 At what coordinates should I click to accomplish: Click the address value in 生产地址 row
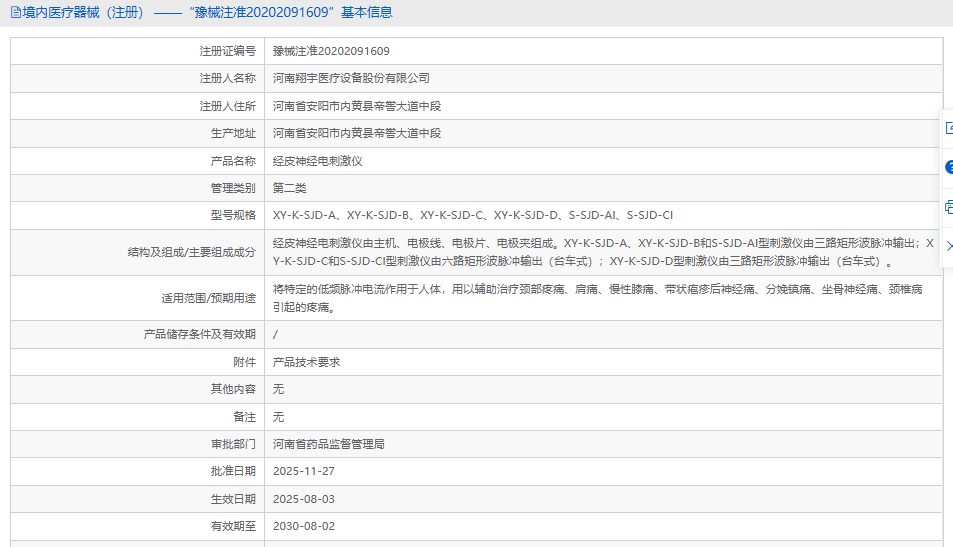pos(357,133)
